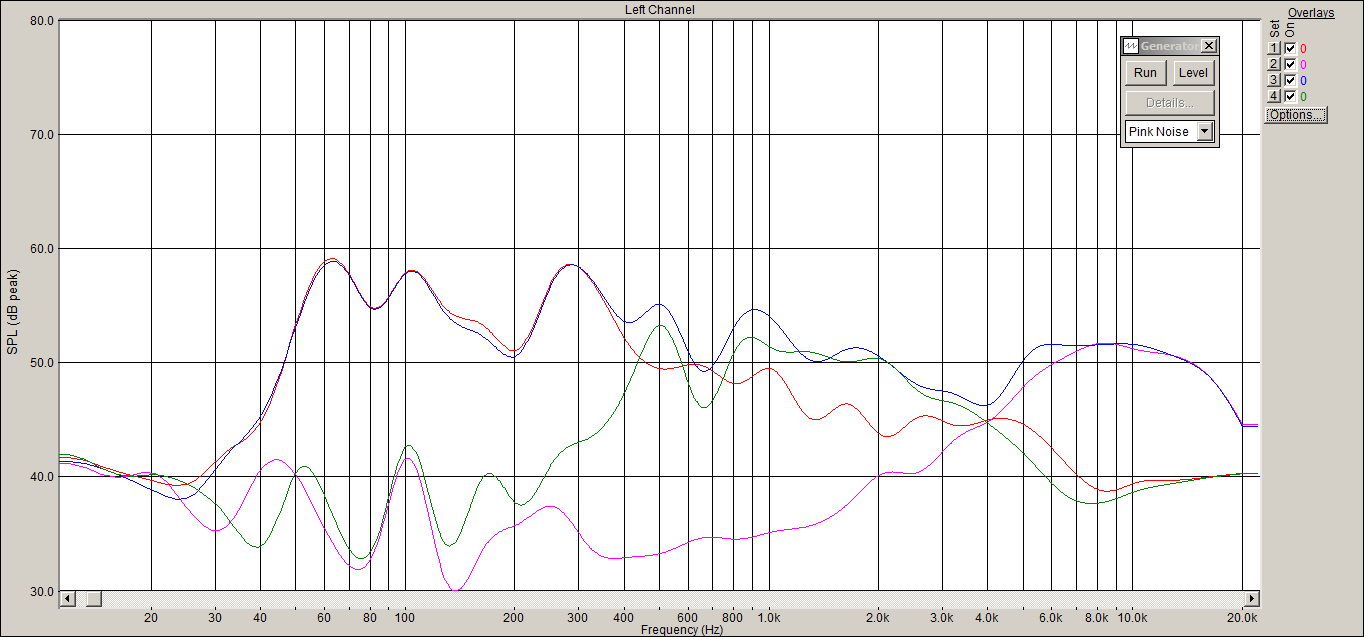The height and width of the screenshot is (637, 1364).
Task: Click the blue overlay 3 offset value 0
Action: click(1303, 80)
